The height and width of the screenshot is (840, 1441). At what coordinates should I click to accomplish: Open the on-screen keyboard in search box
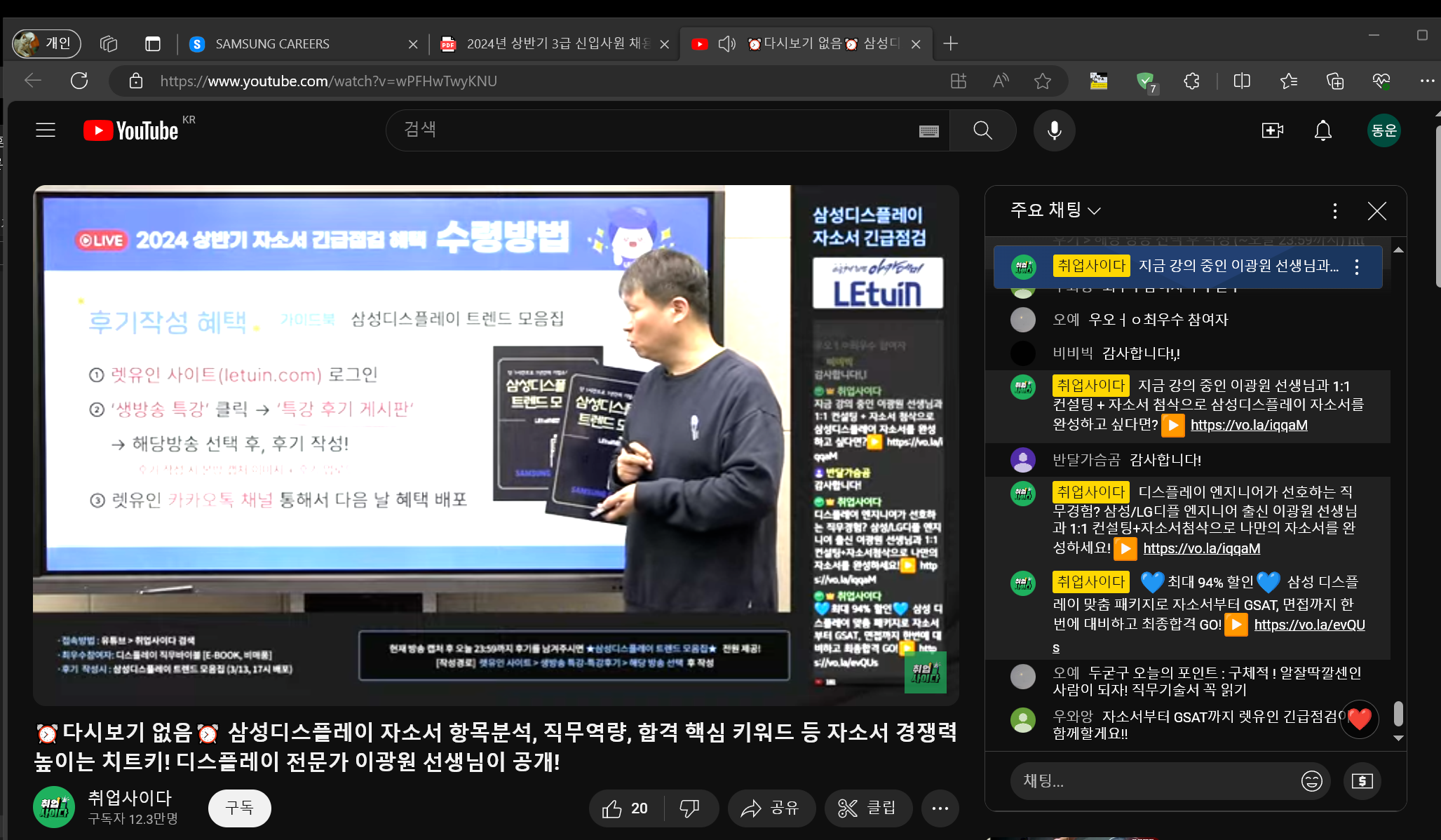(928, 131)
